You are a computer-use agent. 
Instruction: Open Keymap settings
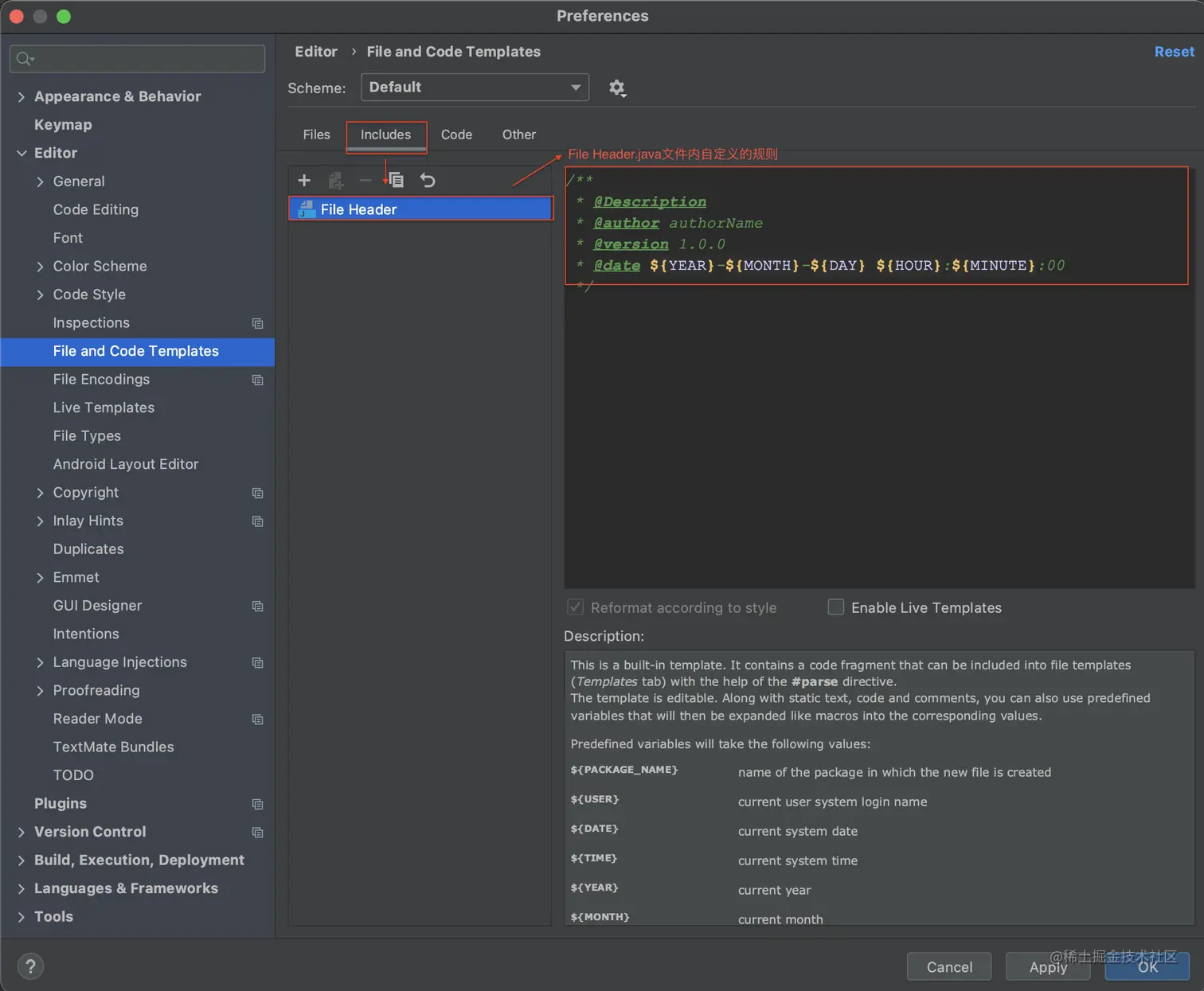click(63, 125)
